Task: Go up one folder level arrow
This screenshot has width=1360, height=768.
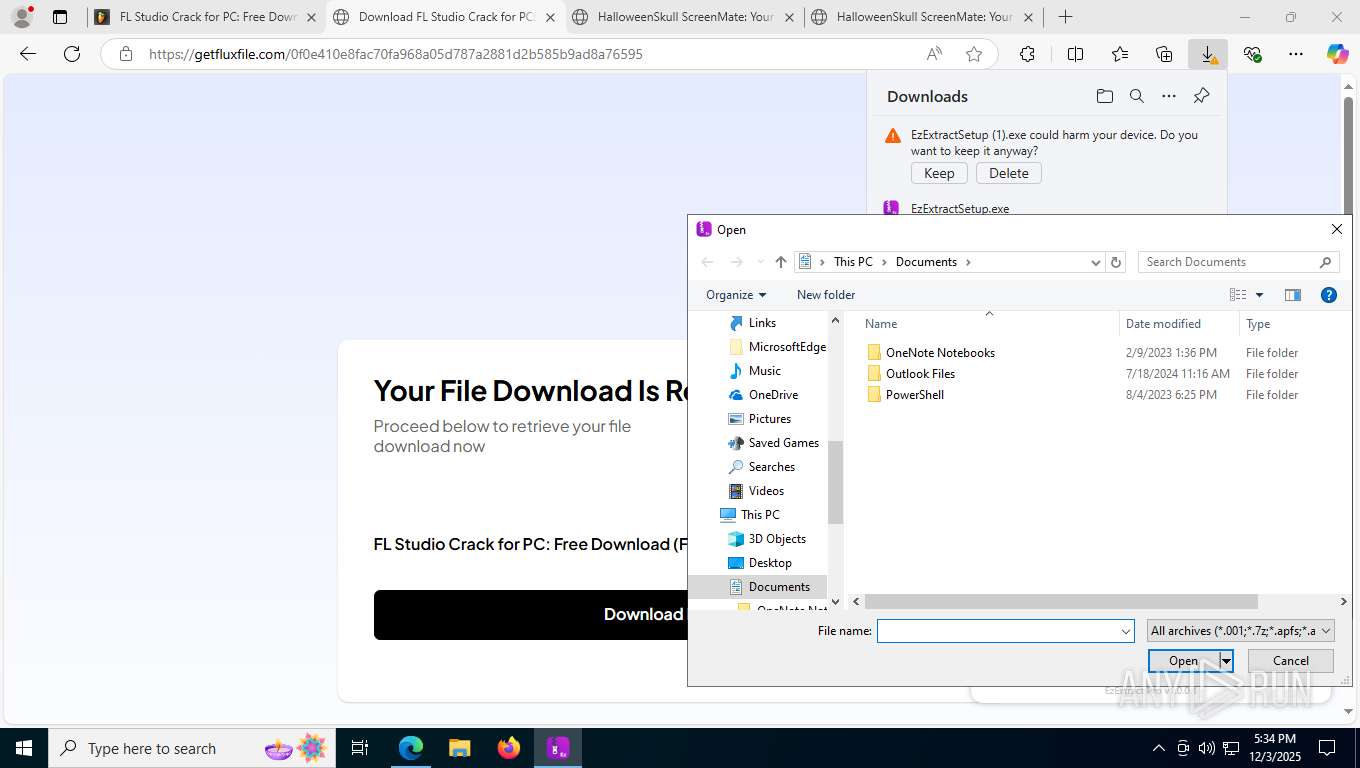Action: [781, 262]
